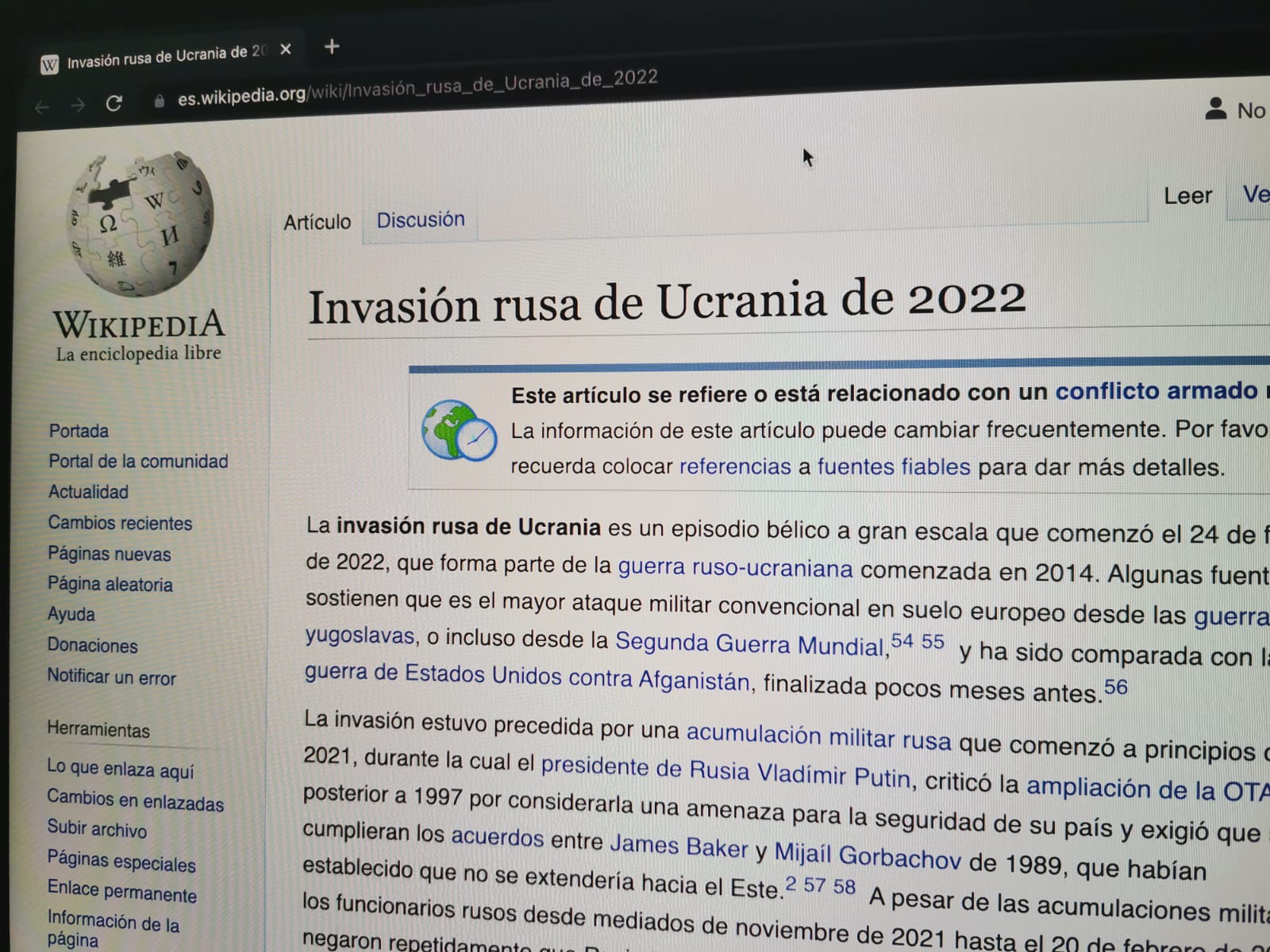Click the browser back arrow
Image resolution: width=1270 pixels, height=952 pixels.
42,107
